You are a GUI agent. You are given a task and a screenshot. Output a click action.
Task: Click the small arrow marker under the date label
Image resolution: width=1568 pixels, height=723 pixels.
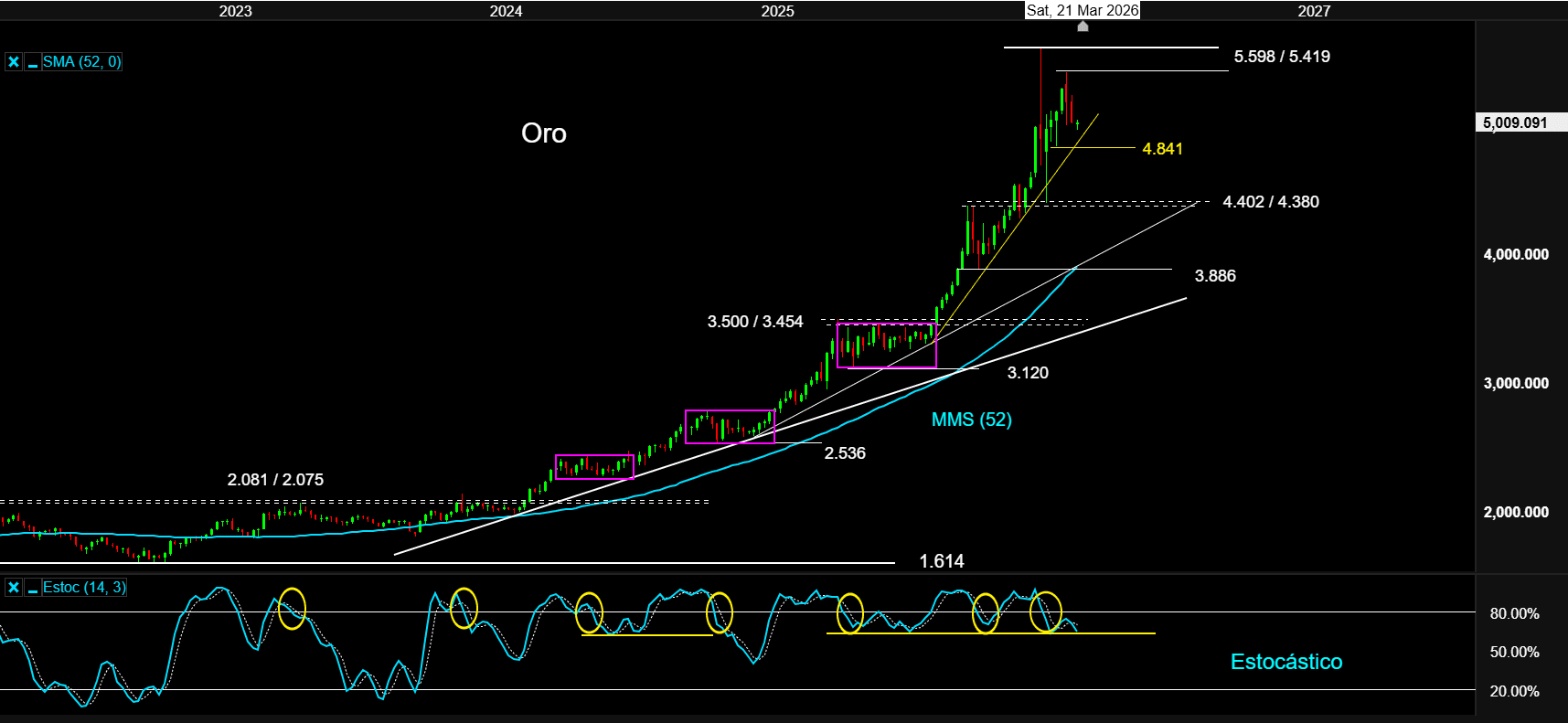click(1083, 27)
